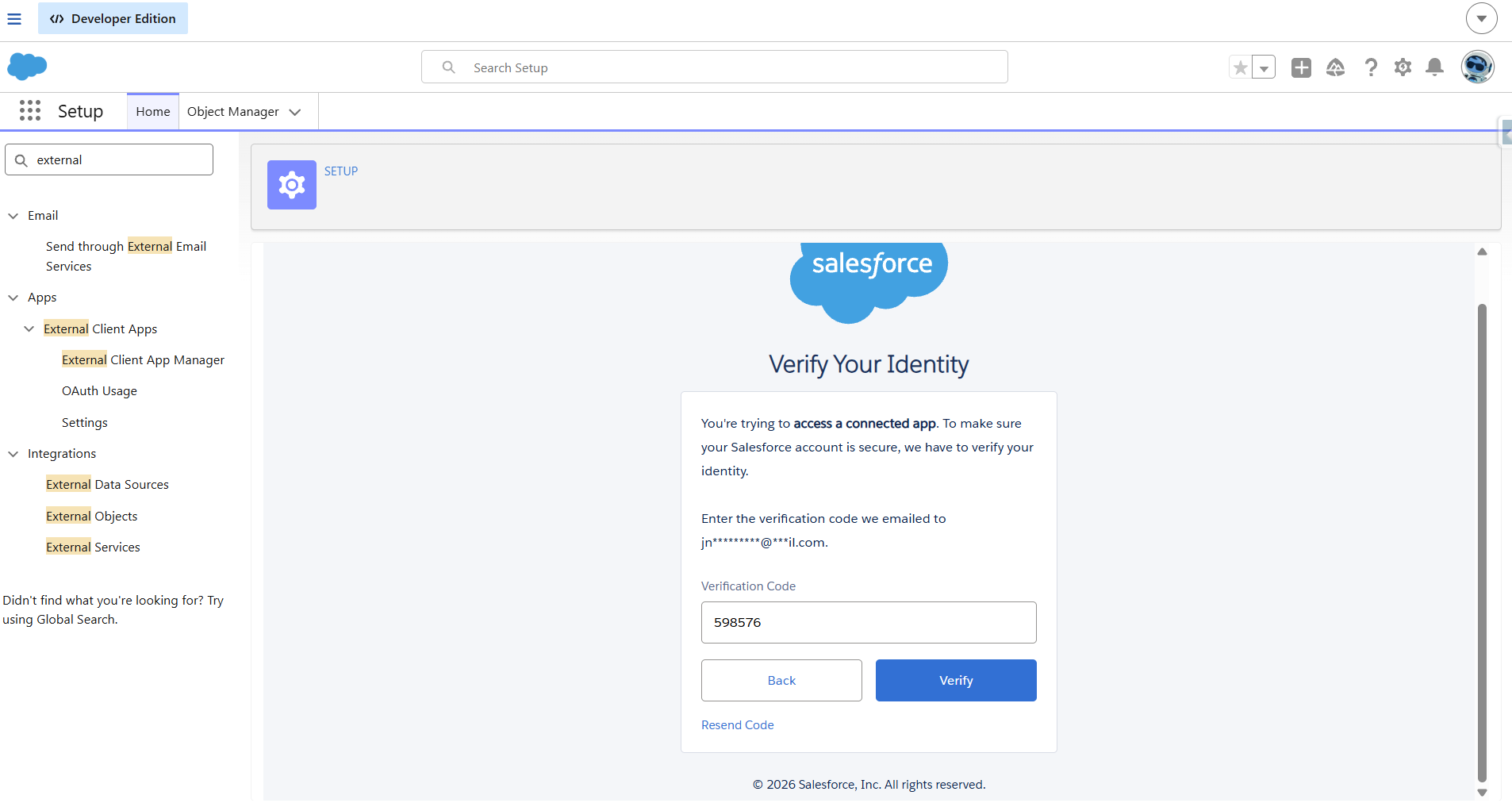Screen dimensions: 1512x803
Task: Click the vertical scrollbar thumb
Action: [x=1482, y=544]
